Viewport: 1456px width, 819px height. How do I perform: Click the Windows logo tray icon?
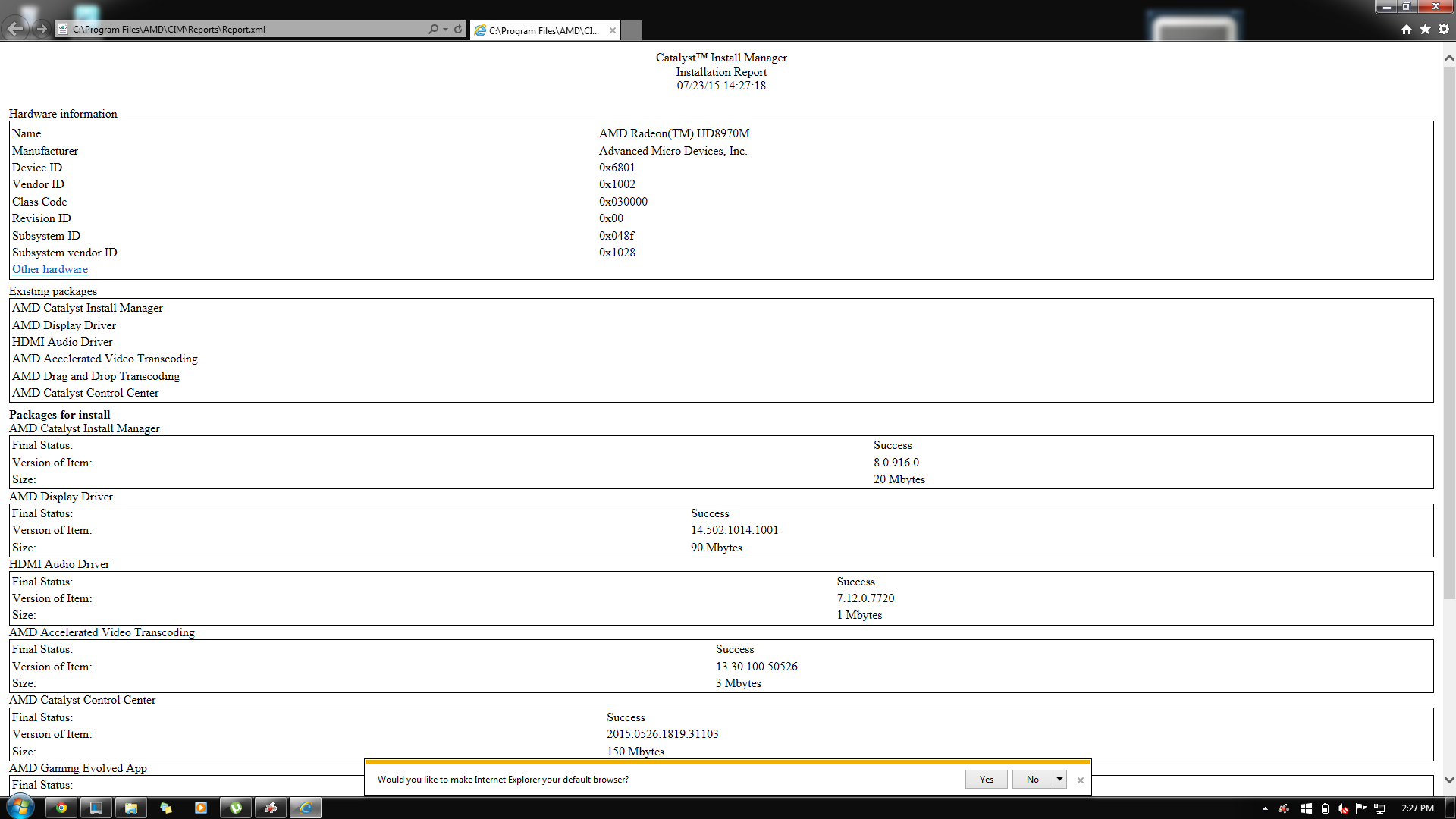point(1306,808)
